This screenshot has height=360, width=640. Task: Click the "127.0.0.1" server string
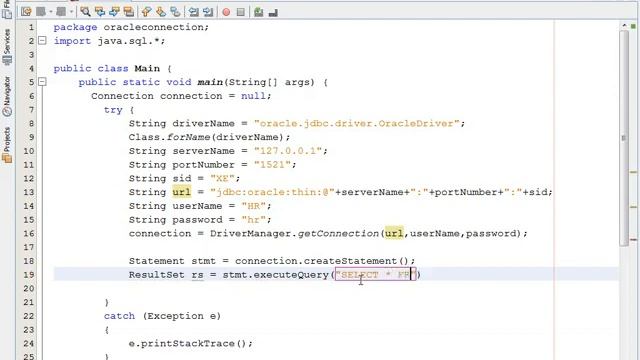point(288,151)
